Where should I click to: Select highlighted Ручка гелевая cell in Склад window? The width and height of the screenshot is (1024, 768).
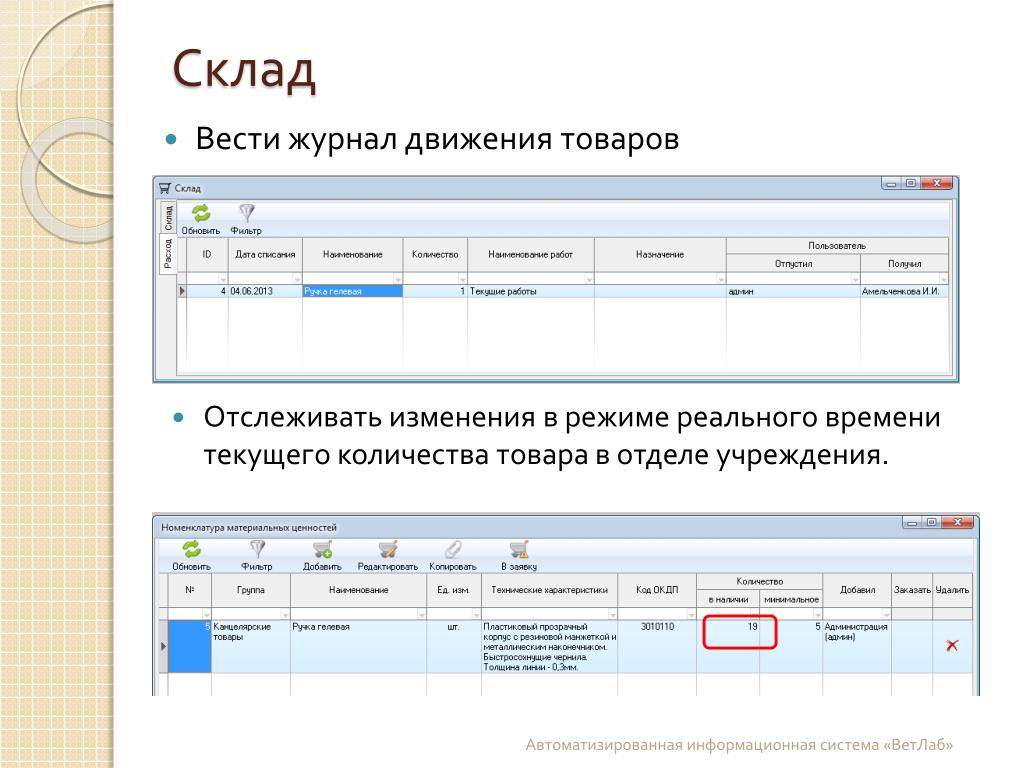353,291
